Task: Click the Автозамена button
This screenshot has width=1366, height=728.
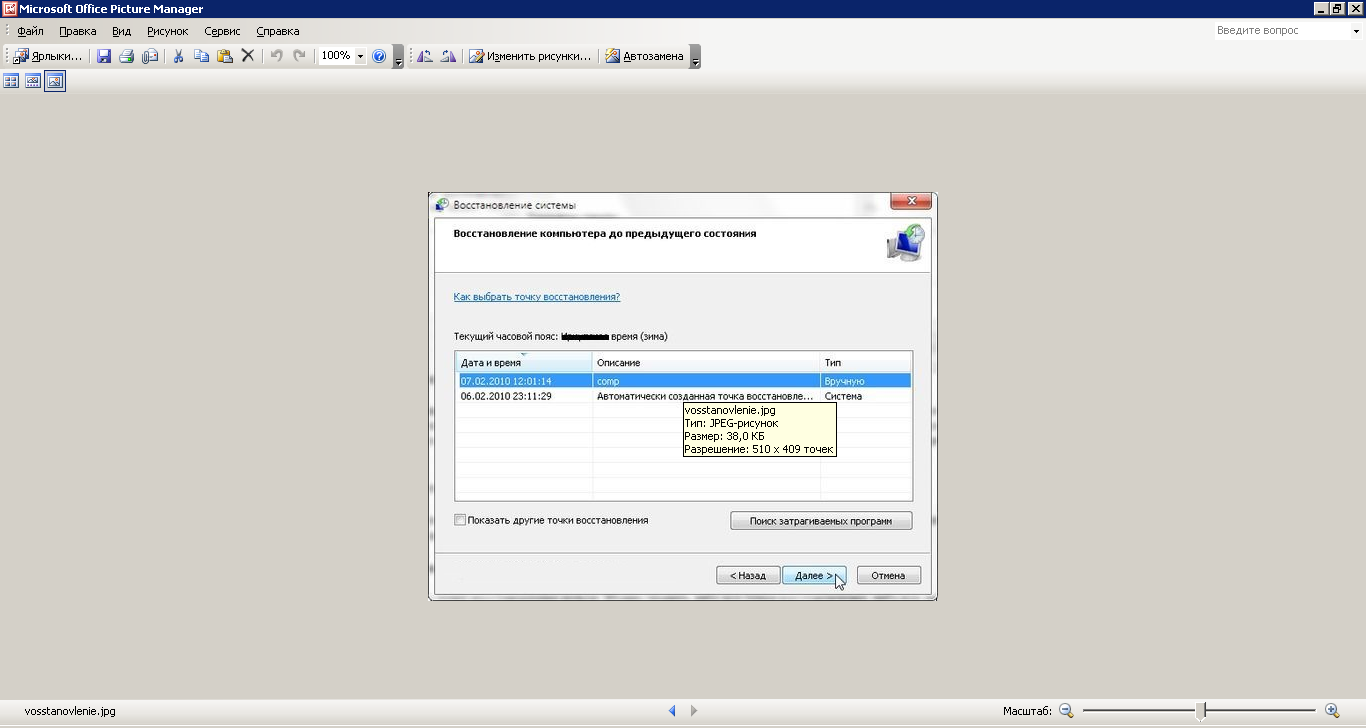Action: 644,56
